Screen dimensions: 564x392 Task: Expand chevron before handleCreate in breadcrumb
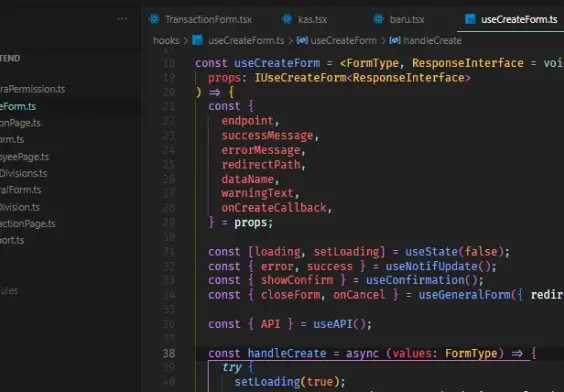(x=383, y=41)
